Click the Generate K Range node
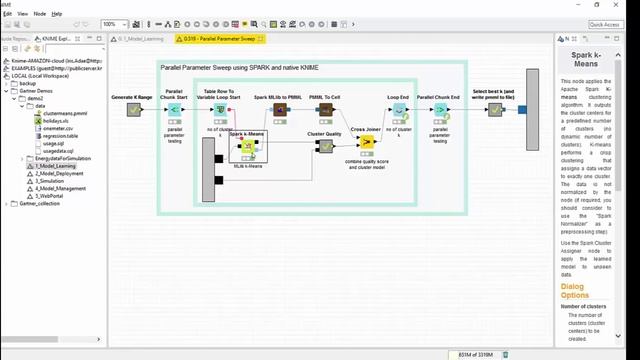 pos(133,110)
